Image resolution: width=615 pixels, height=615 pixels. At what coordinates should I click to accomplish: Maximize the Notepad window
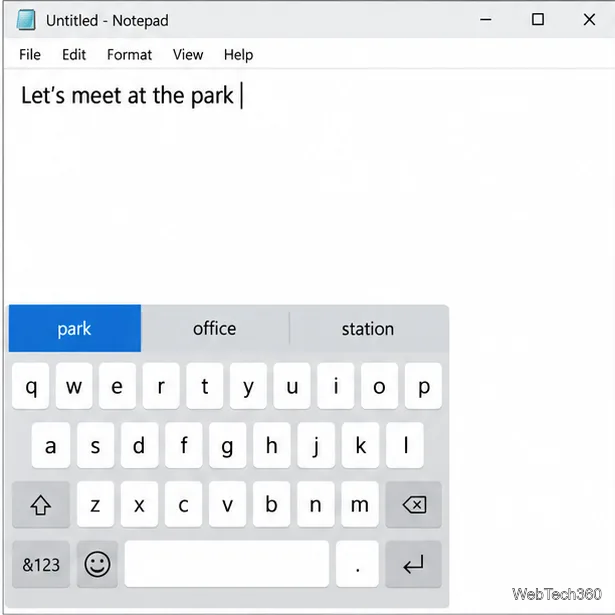pyautogui.click(x=538, y=19)
